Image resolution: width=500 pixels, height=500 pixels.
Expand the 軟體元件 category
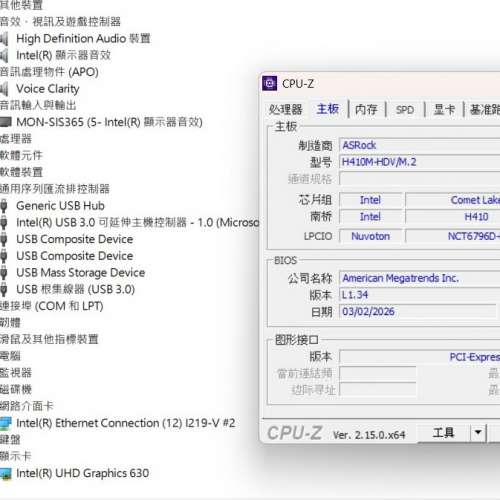click(x=21, y=155)
